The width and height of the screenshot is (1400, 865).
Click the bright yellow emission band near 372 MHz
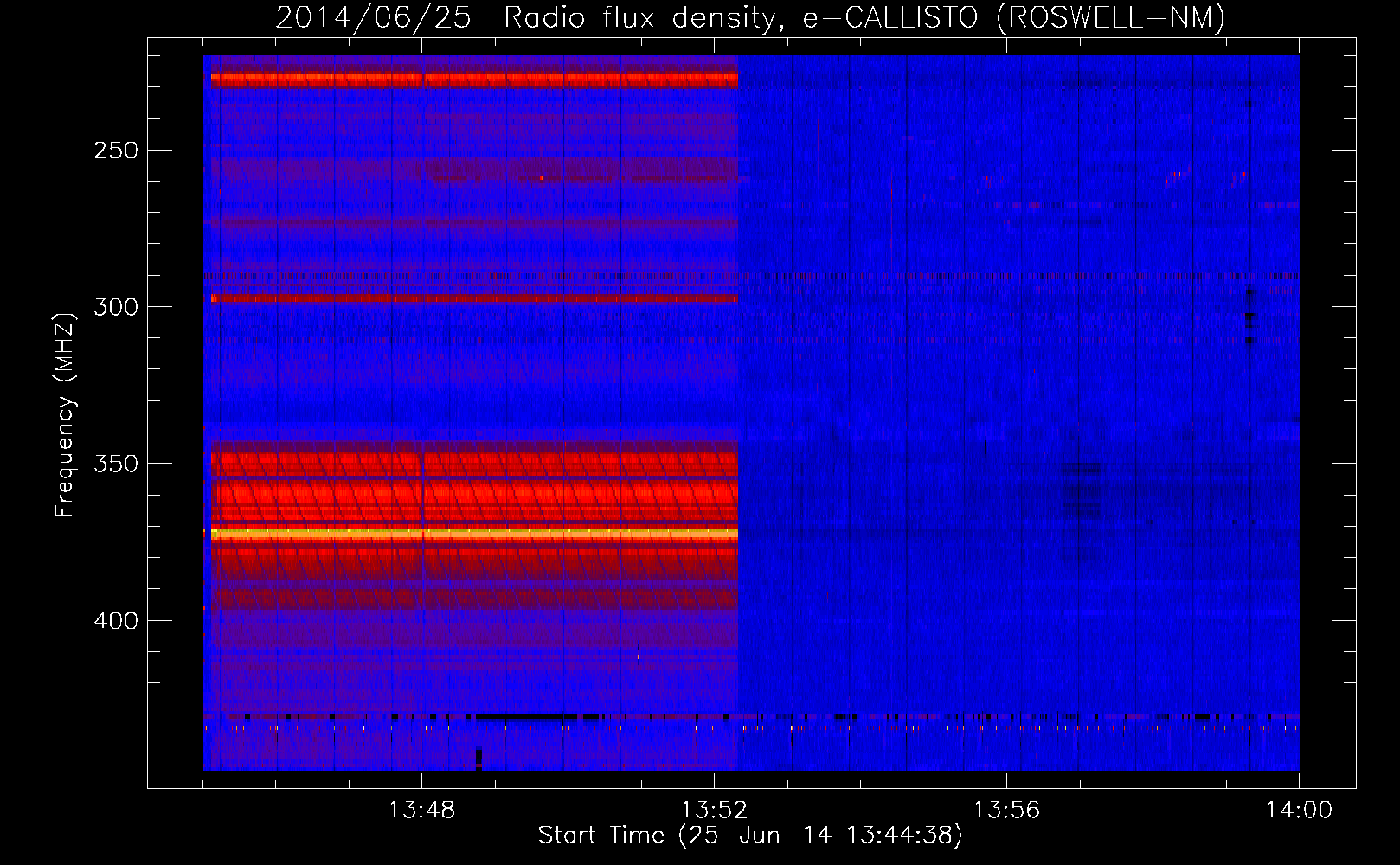[x=474, y=534]
